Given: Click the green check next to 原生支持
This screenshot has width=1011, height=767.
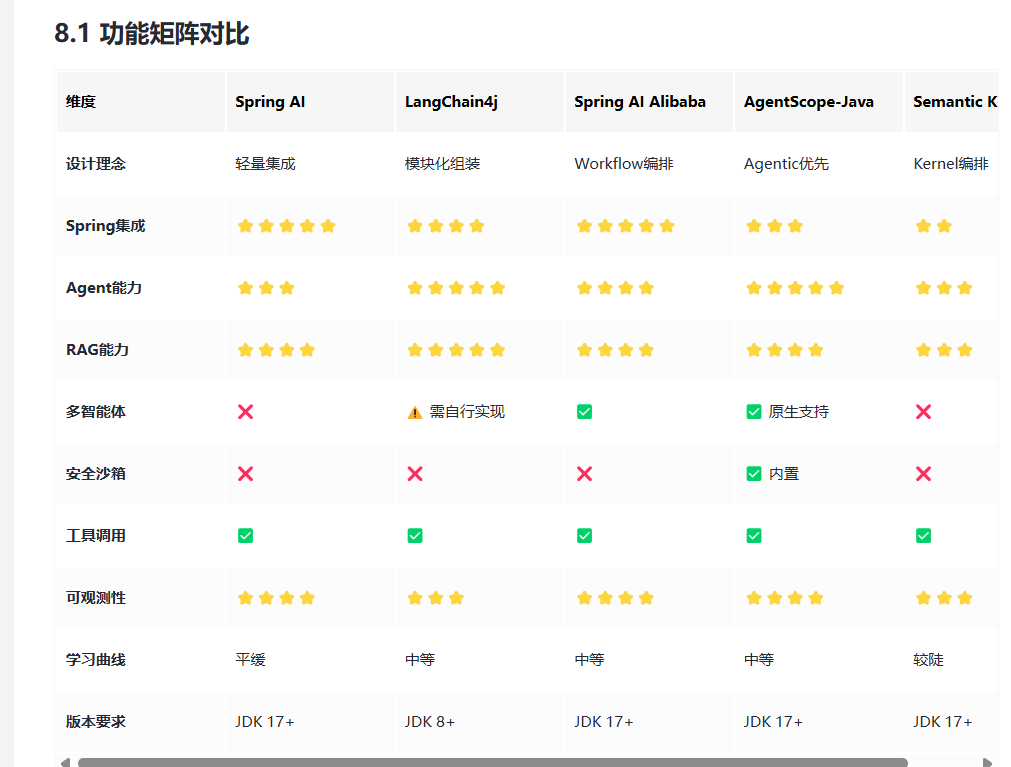Looking at the screenshot, I should pos(754,412).
